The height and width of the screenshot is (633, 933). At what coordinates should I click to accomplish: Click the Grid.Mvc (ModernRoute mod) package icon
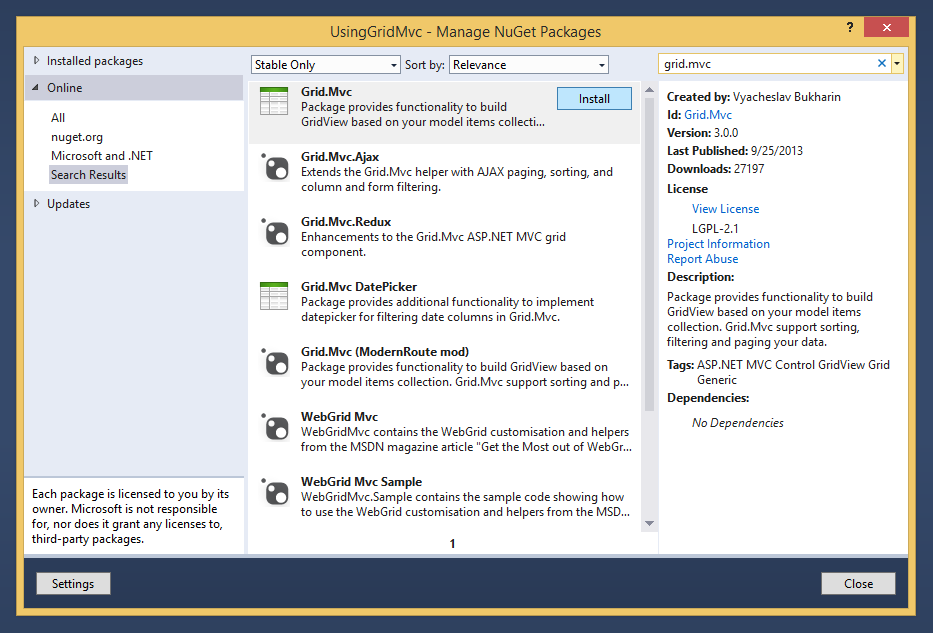point(275,361)
